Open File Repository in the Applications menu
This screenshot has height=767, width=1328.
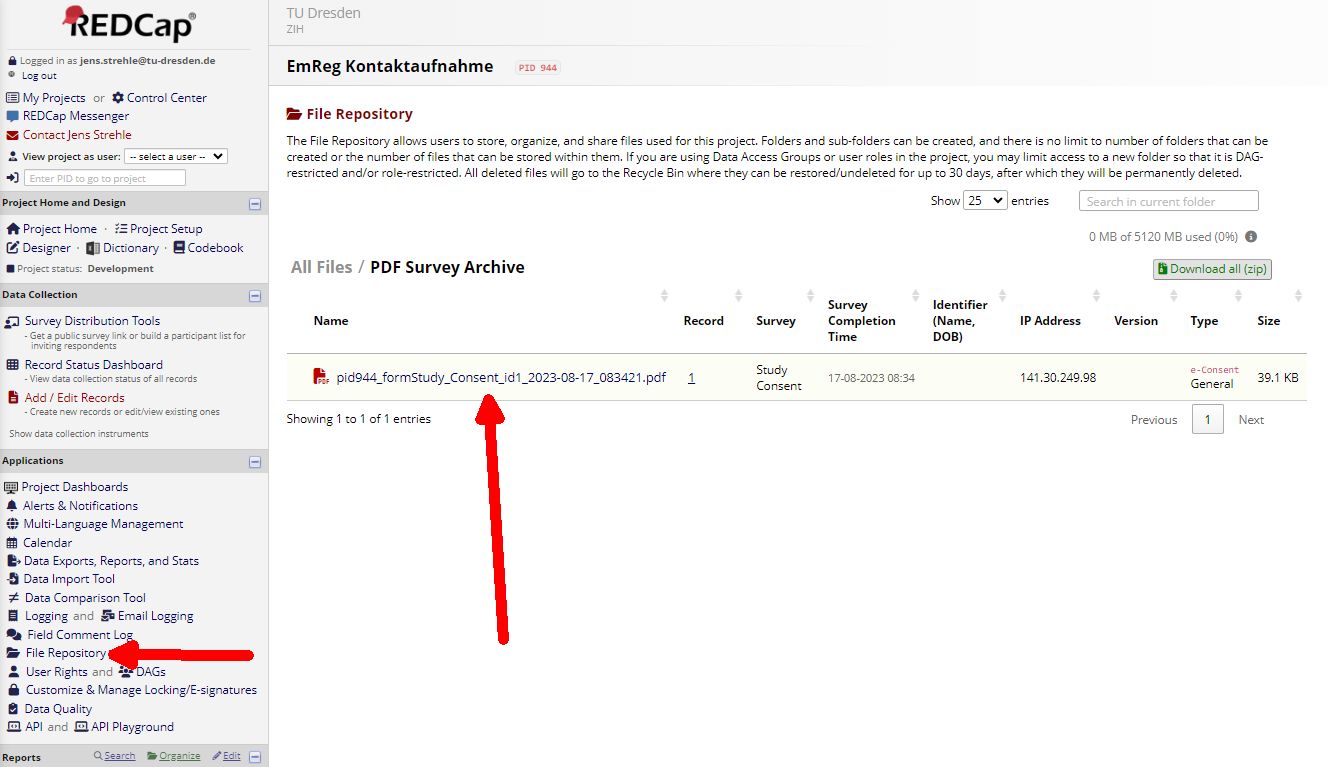tap(65, 653)
